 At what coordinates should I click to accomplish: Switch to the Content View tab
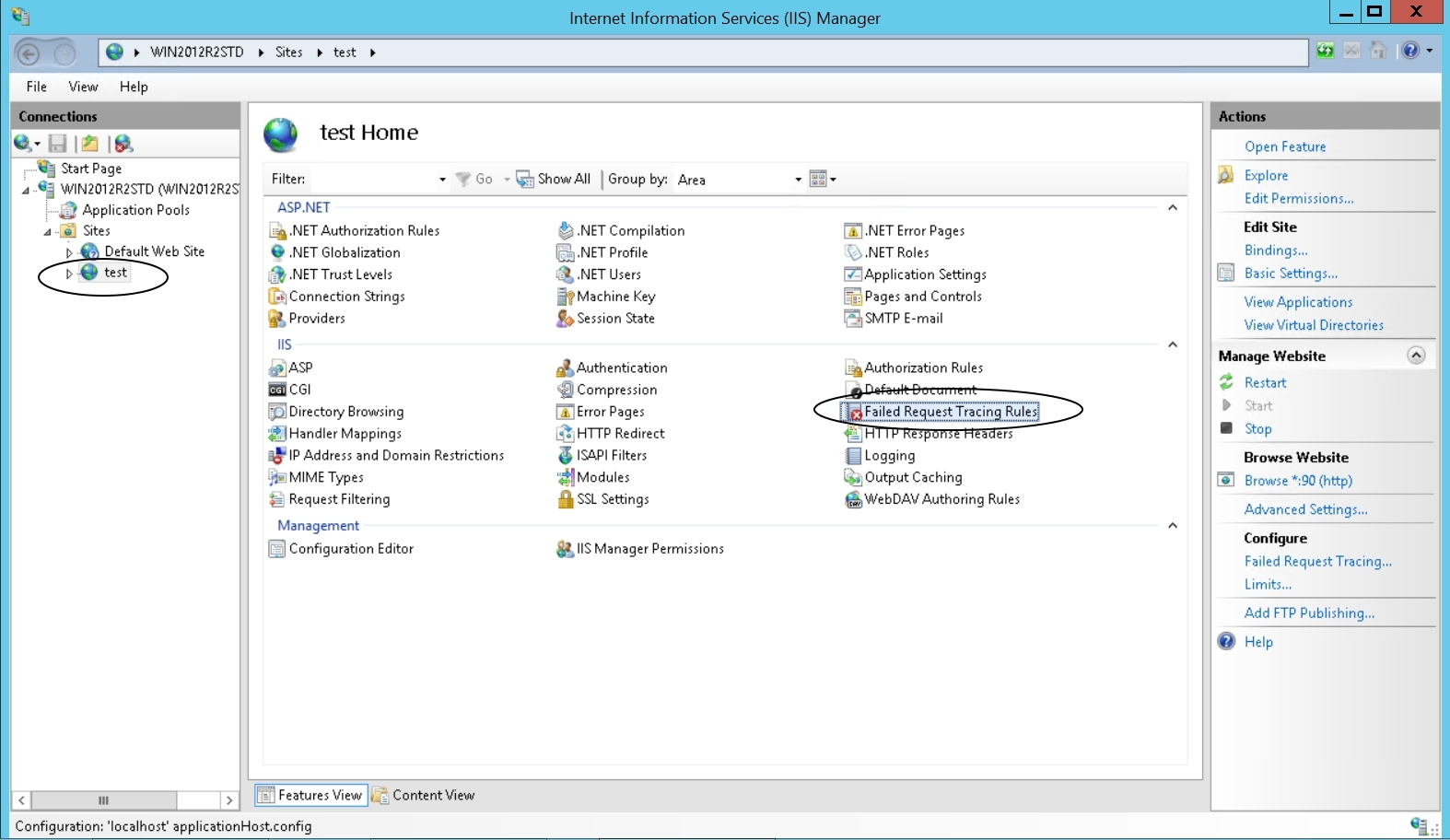(425, 795)
